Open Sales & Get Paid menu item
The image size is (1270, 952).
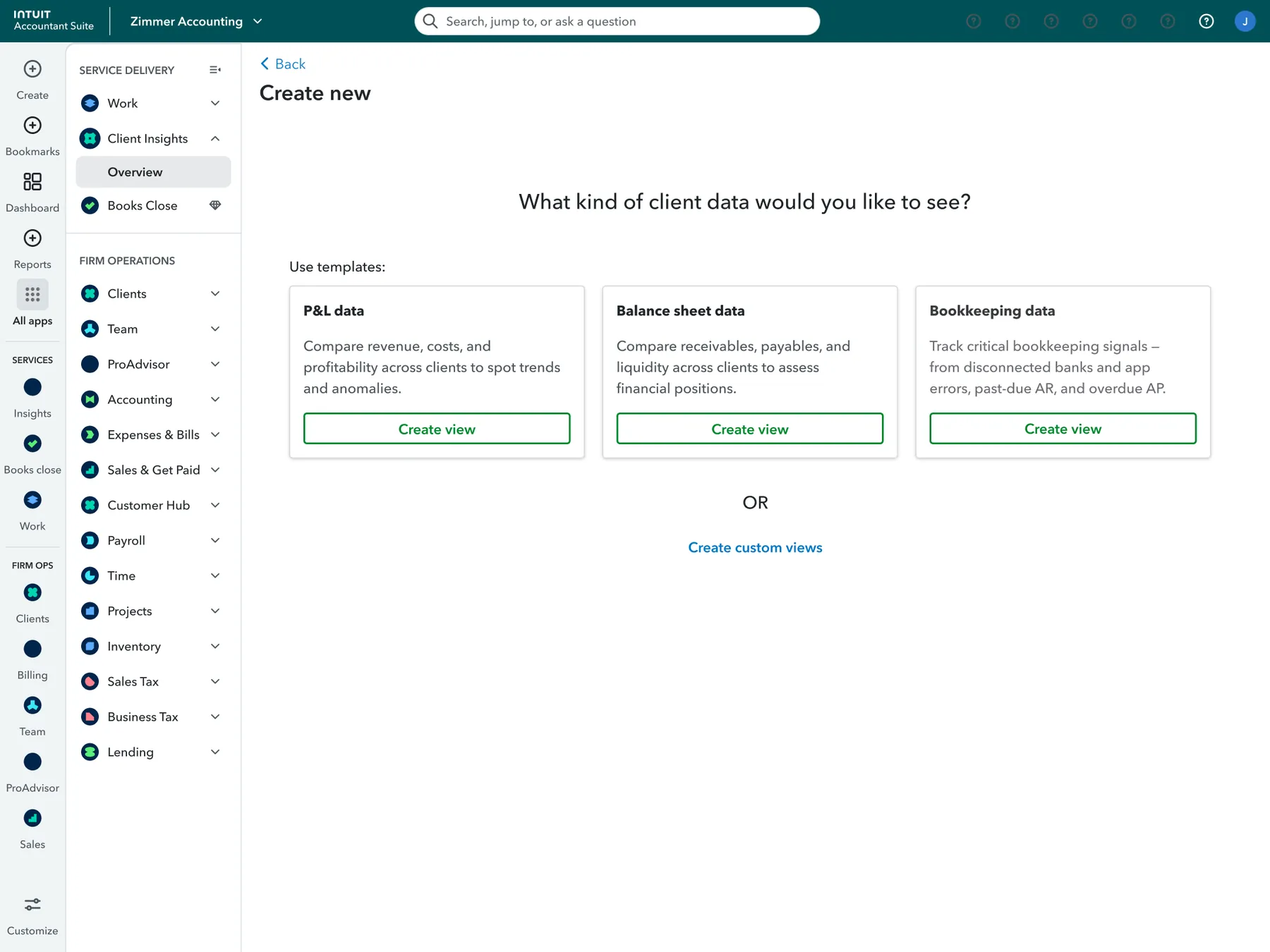[153, 470]
